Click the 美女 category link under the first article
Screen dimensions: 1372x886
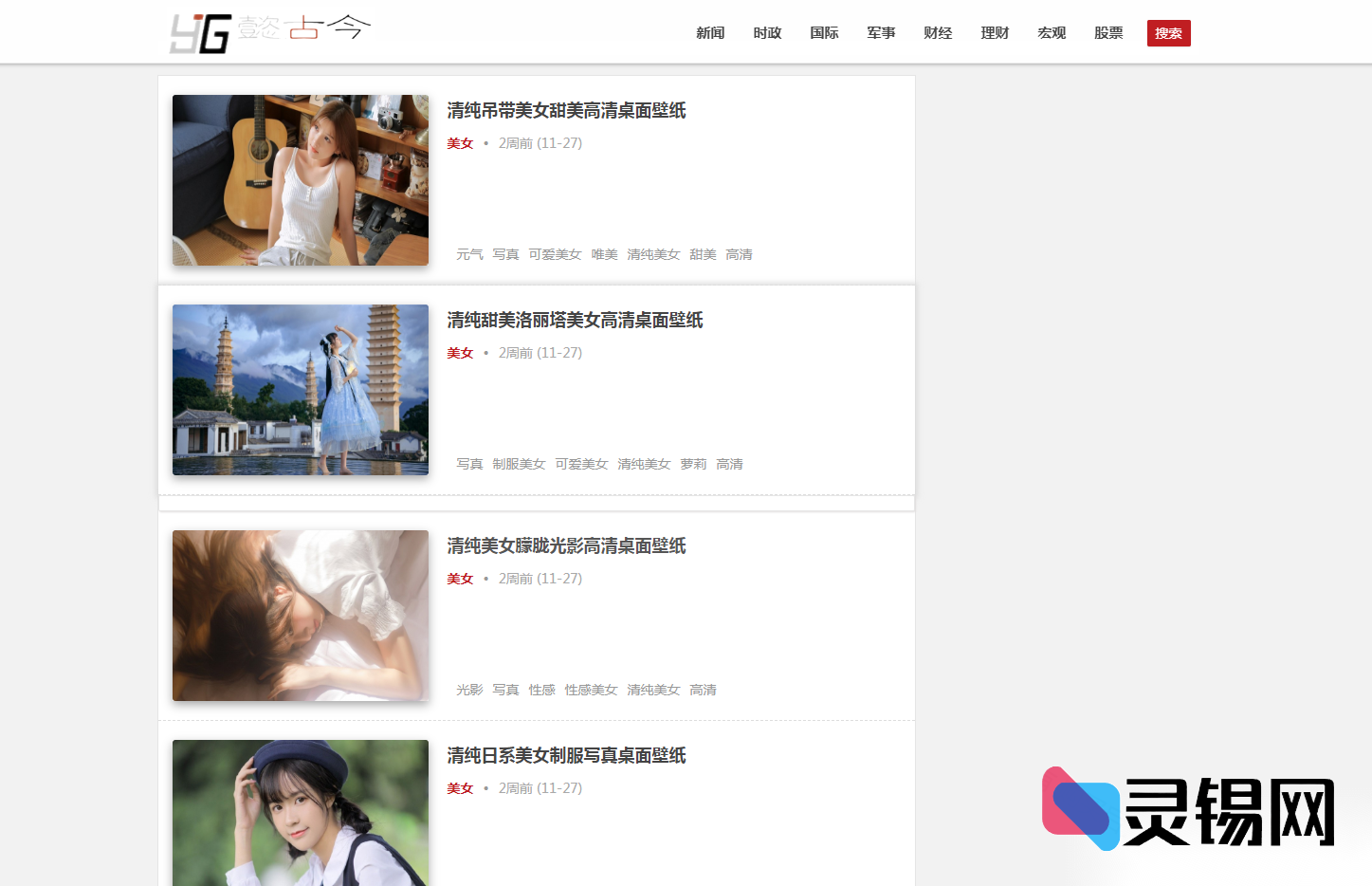tap(460, 143)
